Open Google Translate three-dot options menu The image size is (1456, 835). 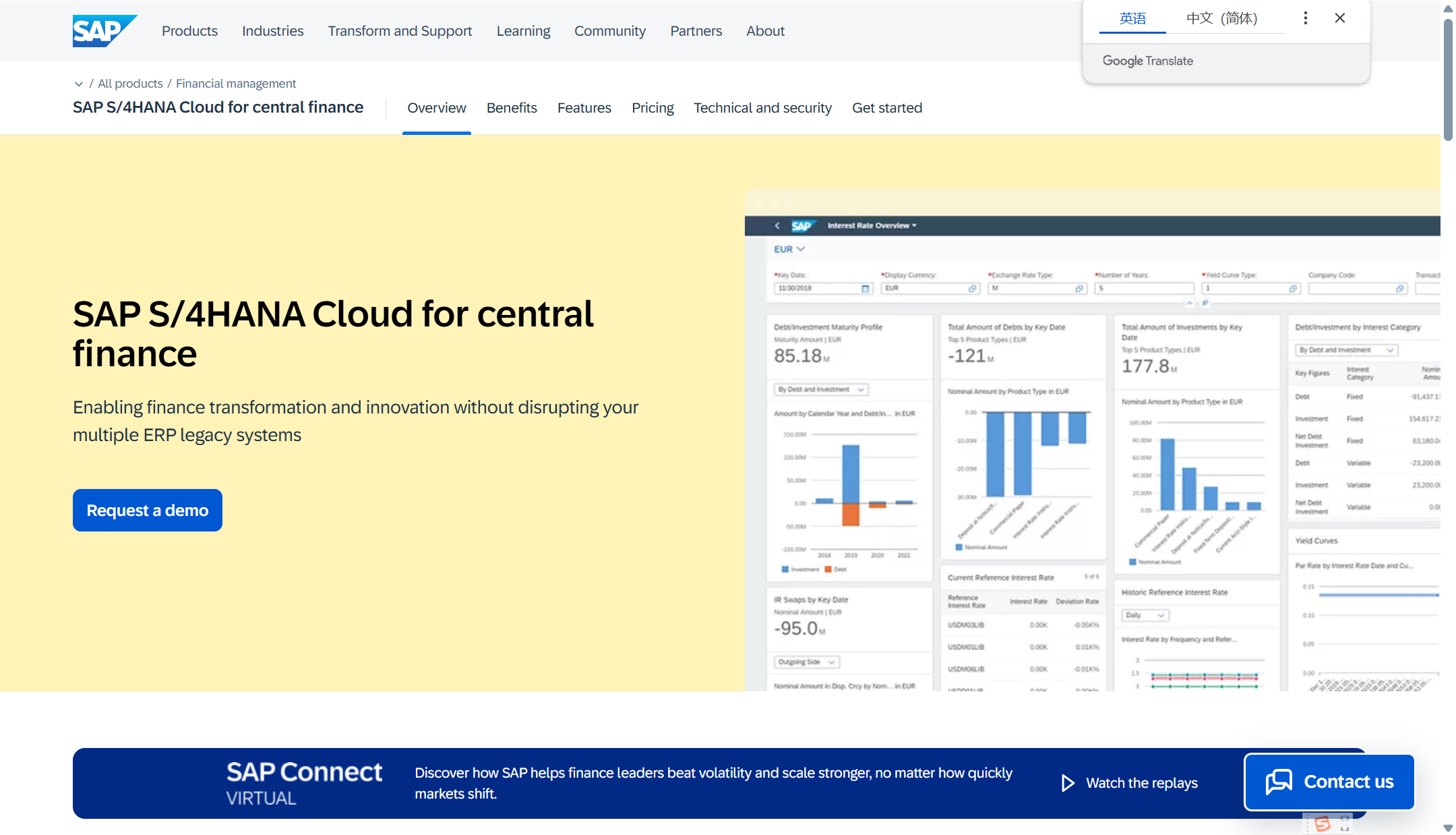[1305, 18]
